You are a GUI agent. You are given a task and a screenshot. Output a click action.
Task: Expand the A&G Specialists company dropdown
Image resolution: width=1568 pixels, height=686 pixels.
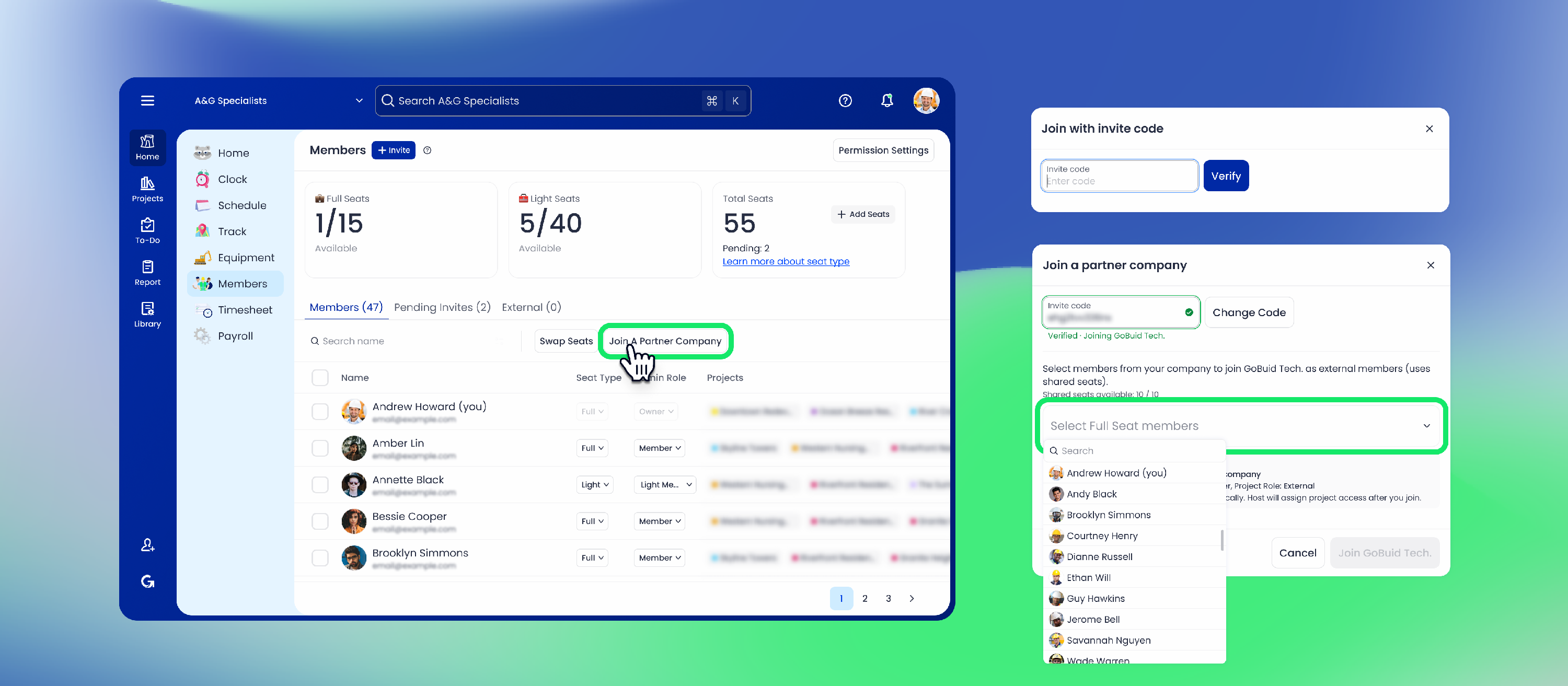pyautogui.click(x=359, y=100)
